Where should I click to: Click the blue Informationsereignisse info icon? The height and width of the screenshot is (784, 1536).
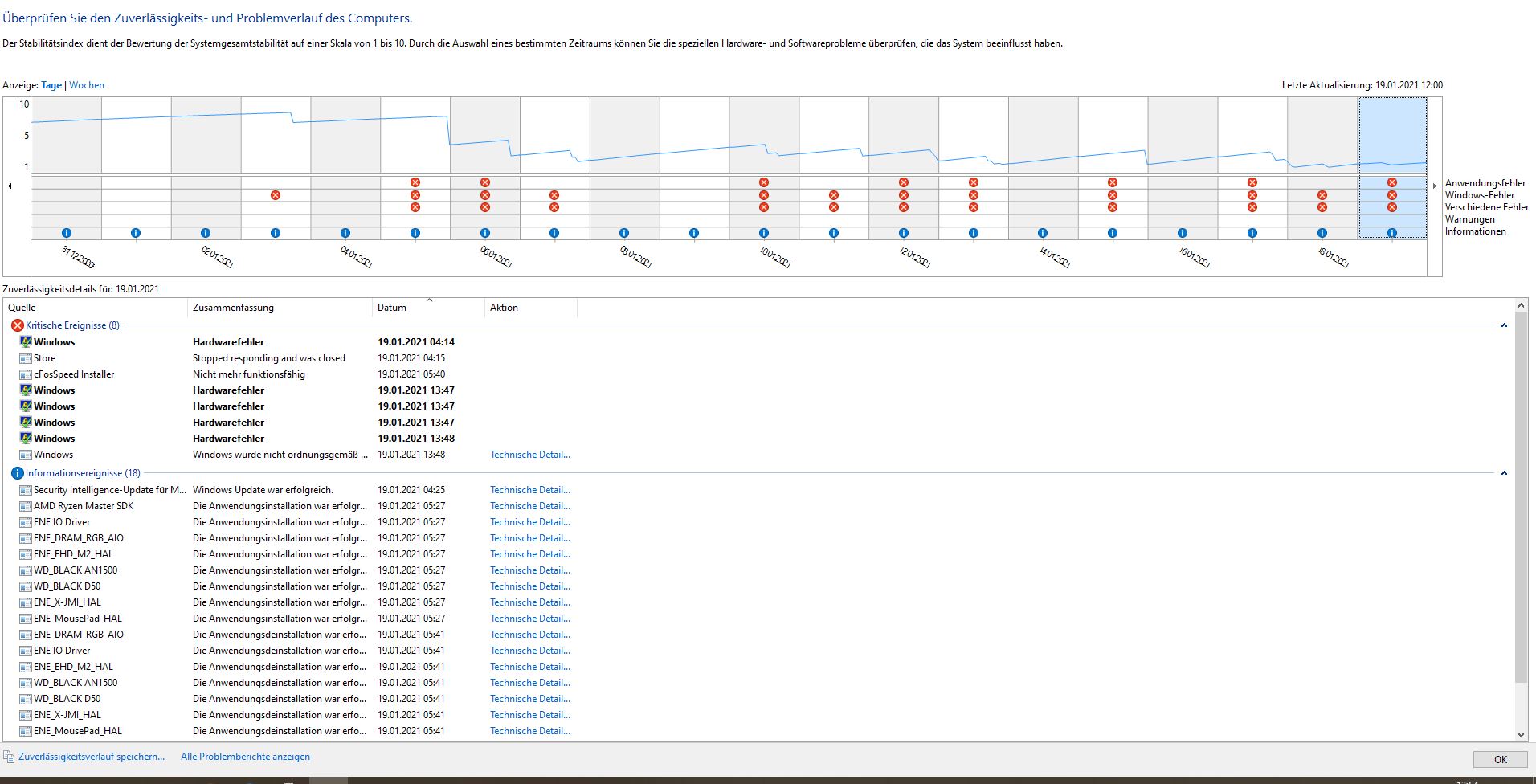coord(18,473)
